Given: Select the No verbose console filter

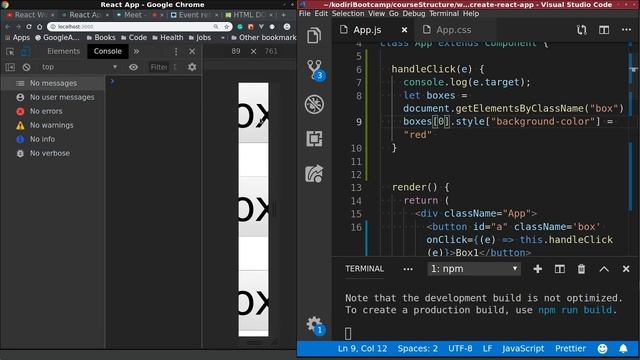Looking at the screenshot, I should tap(53, 153).
